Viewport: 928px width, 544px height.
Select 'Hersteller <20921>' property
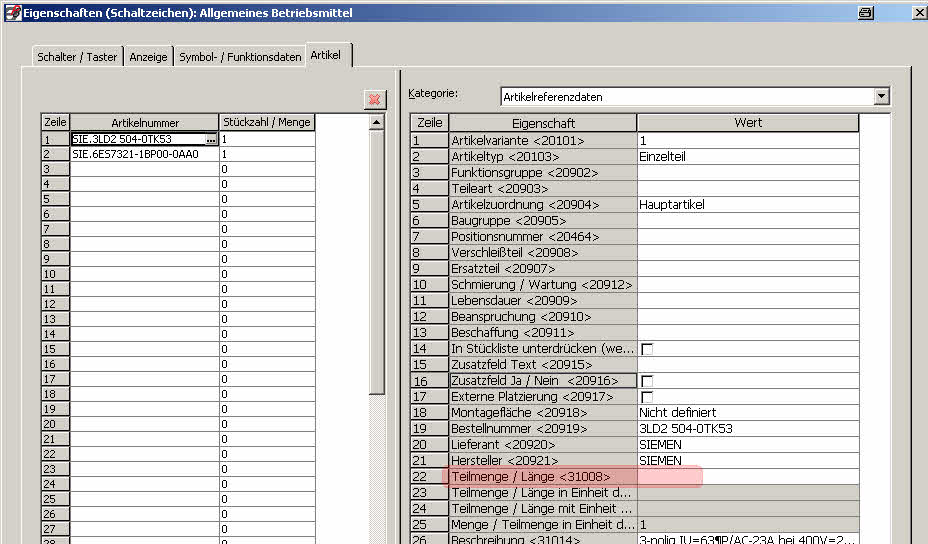(543, 460)
